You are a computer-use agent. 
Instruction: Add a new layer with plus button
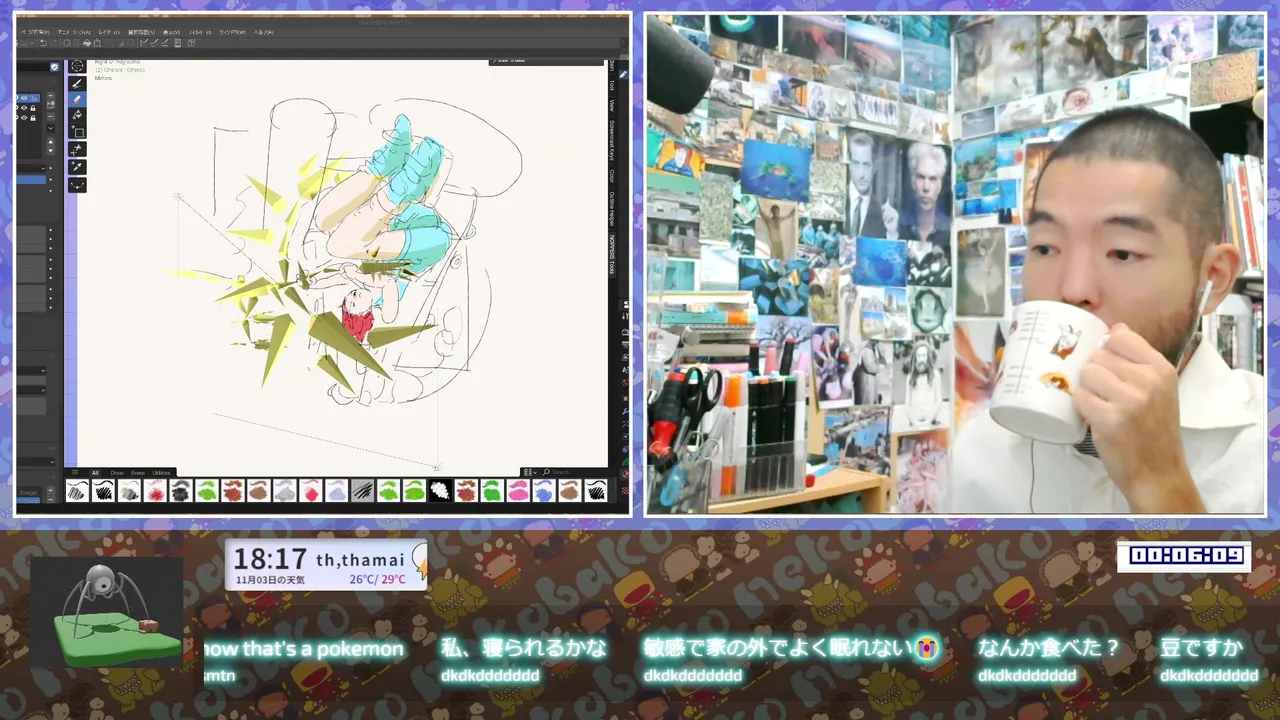tap(51, 95)
